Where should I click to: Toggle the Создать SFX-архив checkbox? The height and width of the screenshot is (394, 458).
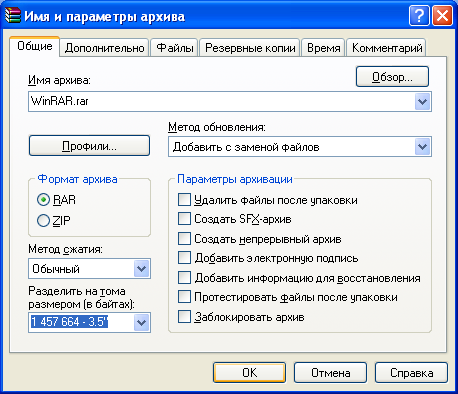coord(184,219)
